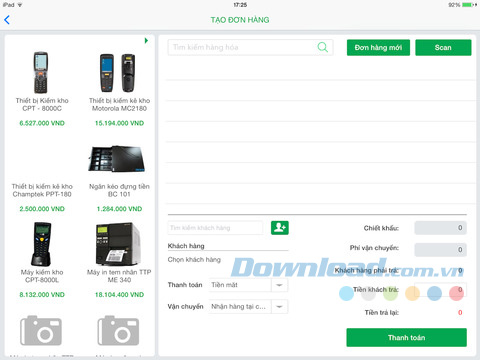
Task: Click the Ngăn kéo đựng tiền BC 101 name
Action: click(x=119, y=190)
